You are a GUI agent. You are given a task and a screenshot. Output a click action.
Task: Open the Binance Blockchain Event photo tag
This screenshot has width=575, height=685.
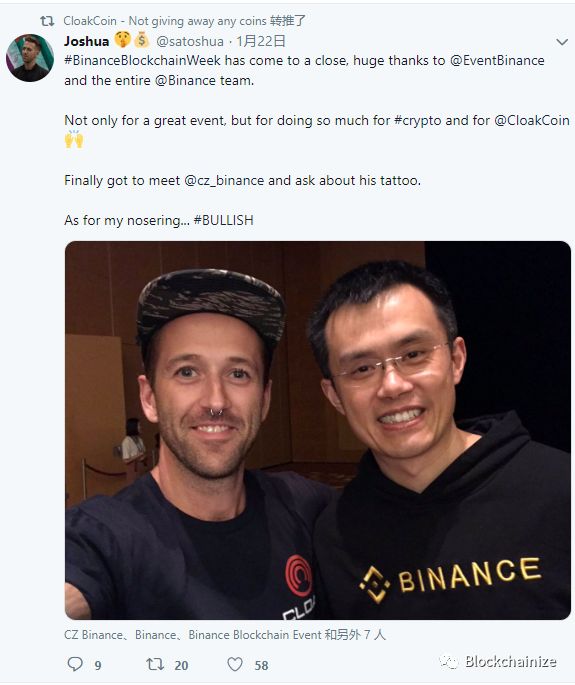255,634
